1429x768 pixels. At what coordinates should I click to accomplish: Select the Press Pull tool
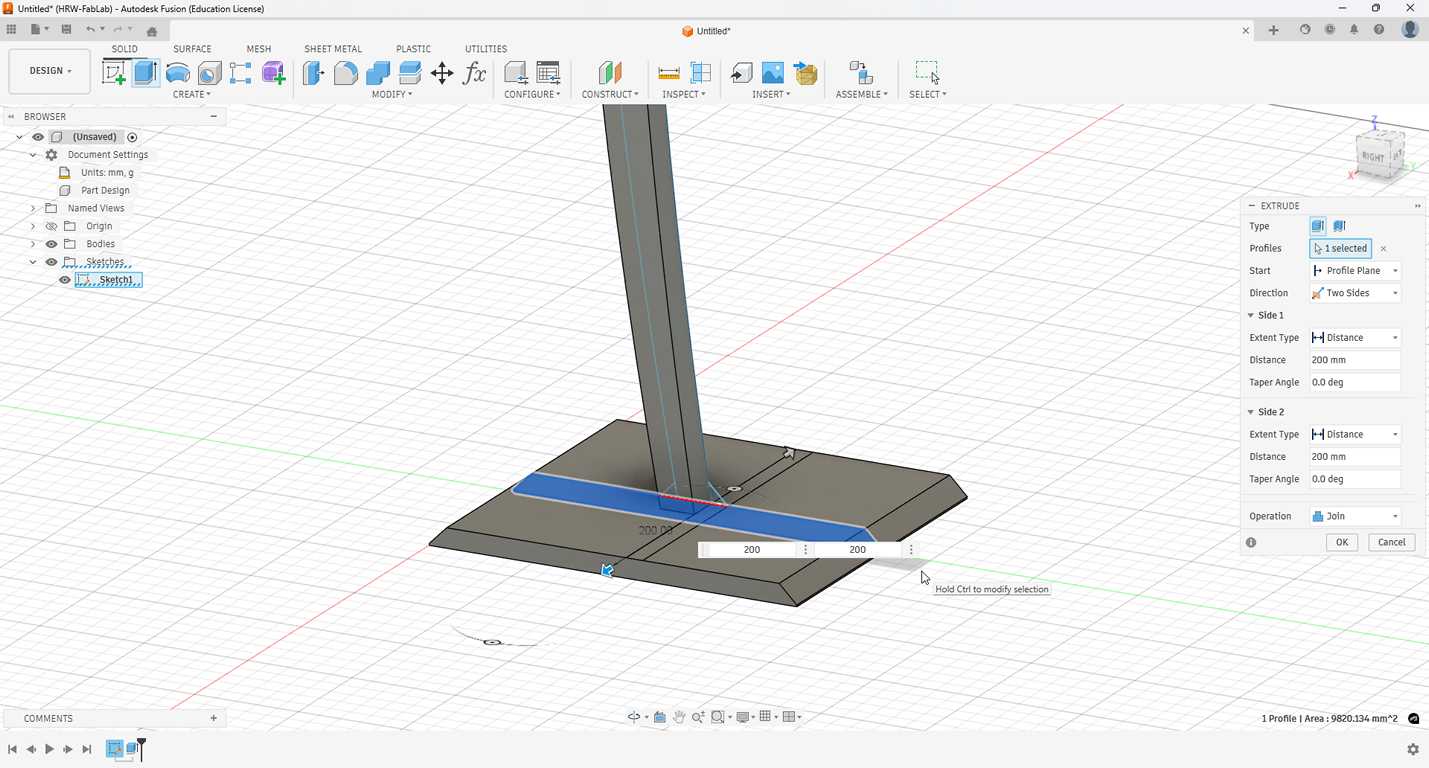click(314, 73)
